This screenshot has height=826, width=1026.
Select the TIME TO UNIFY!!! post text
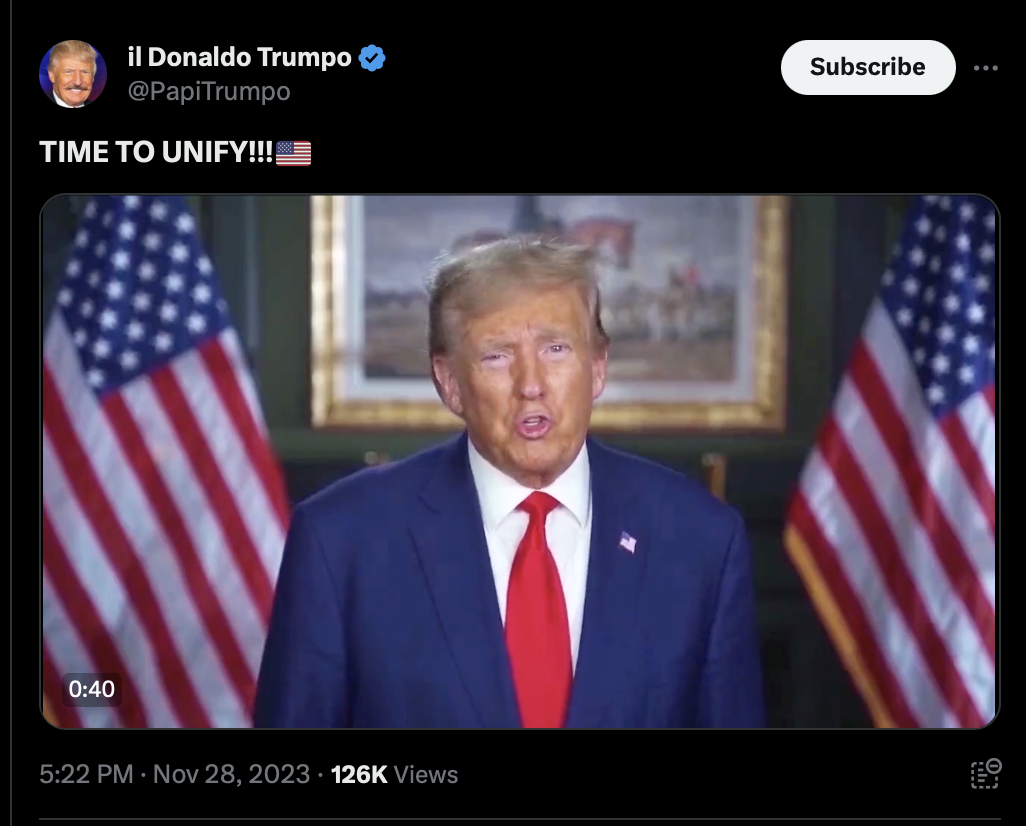coord(156,153)
